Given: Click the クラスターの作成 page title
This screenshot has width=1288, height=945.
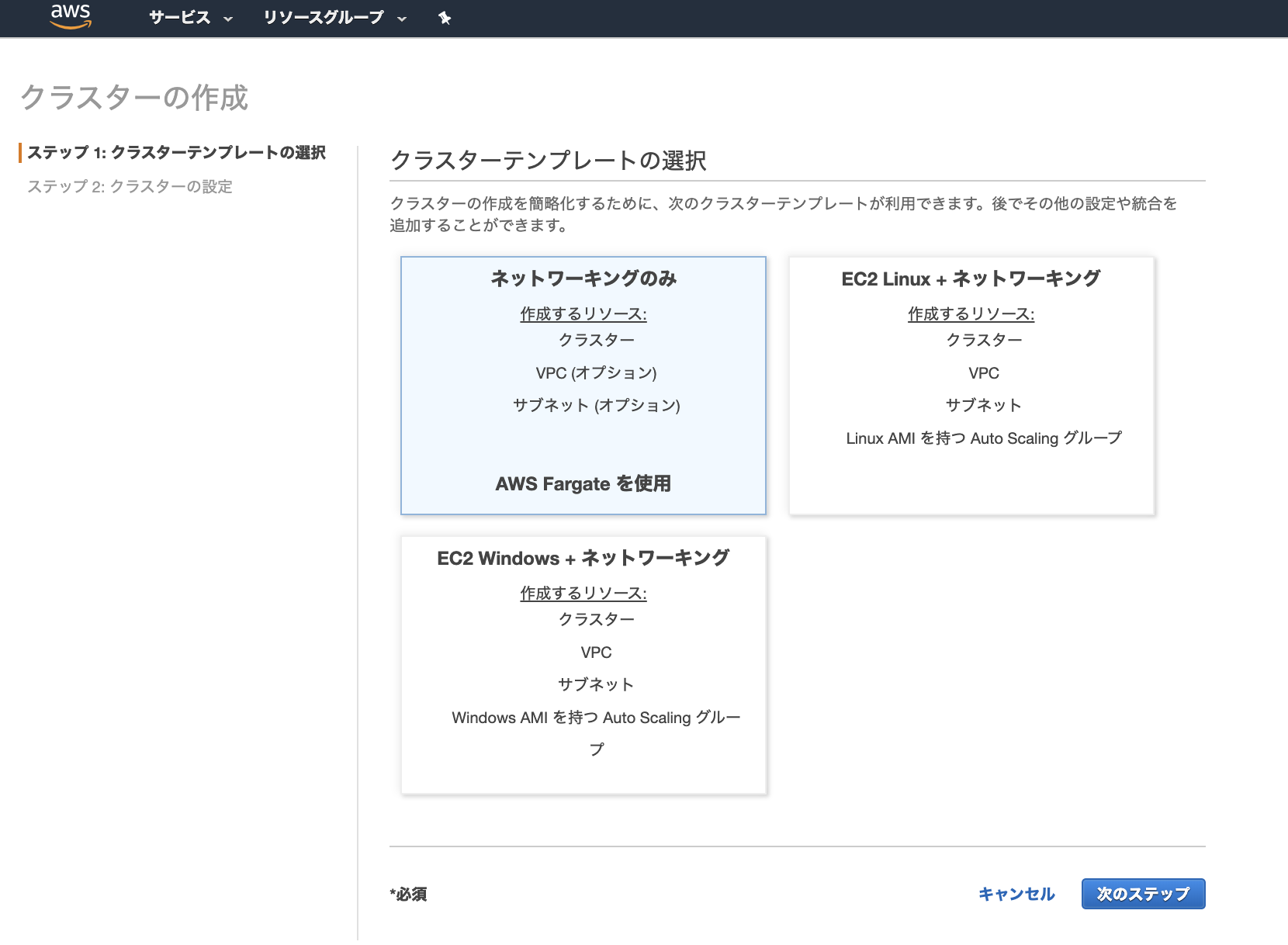Looking at the screenshot, I should coord(134,98).
